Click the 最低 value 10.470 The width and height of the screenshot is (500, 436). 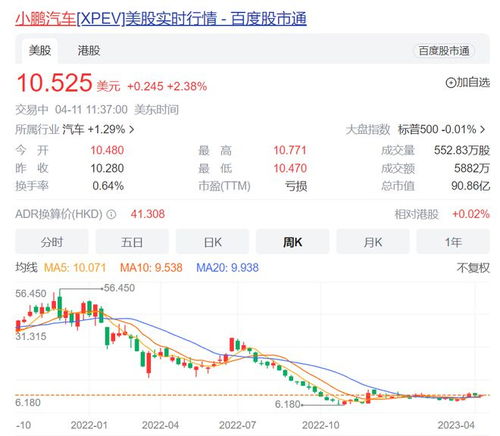pos(290,168)
